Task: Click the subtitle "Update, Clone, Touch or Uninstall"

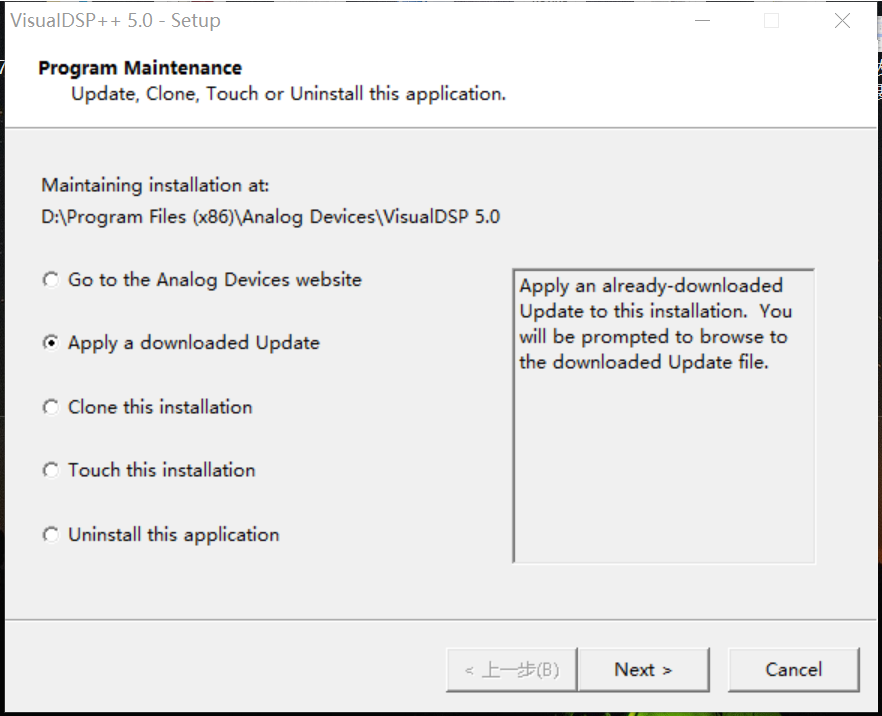Action: coord(287,93)
